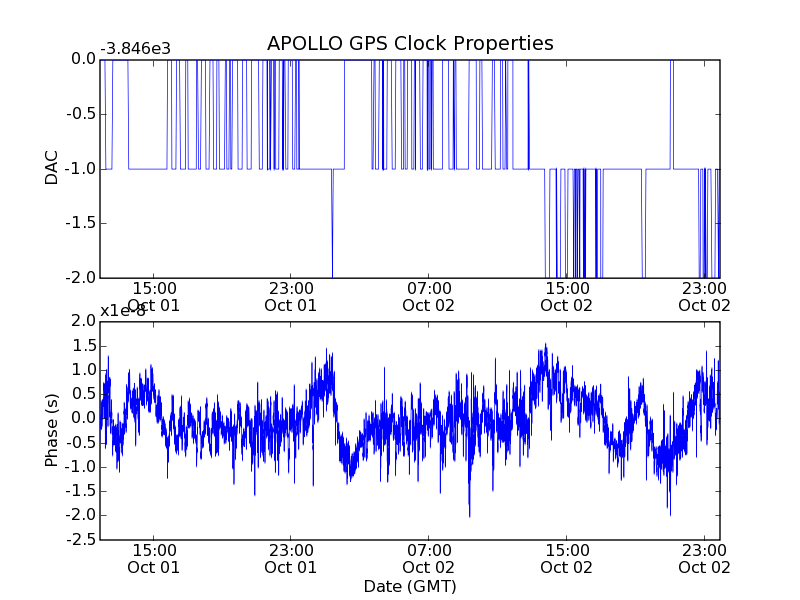Click the 'APOLLO GPS Clock Properties' title

(x=410, y=43)
